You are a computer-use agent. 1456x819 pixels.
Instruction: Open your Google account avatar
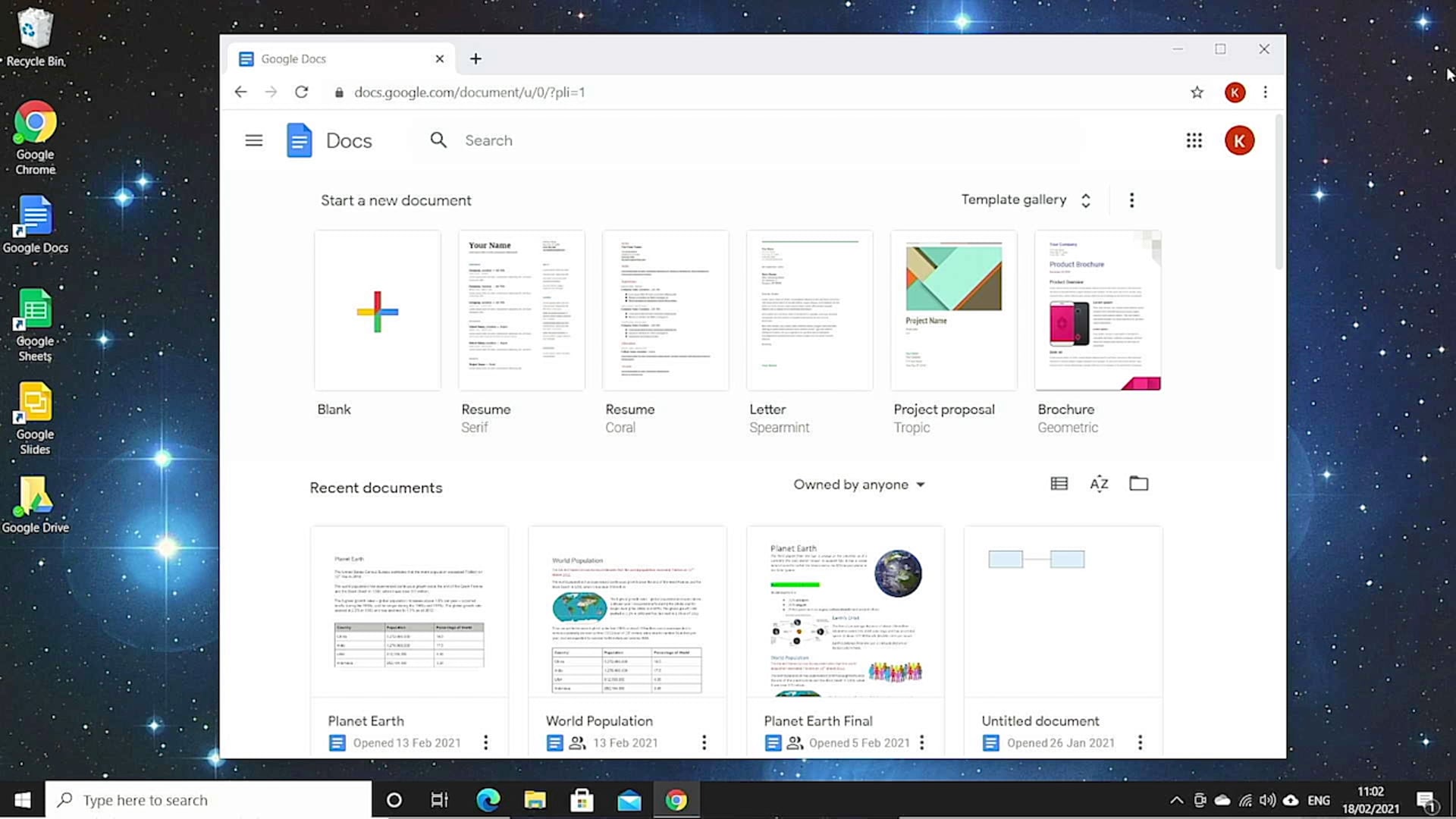[1240, 140]
